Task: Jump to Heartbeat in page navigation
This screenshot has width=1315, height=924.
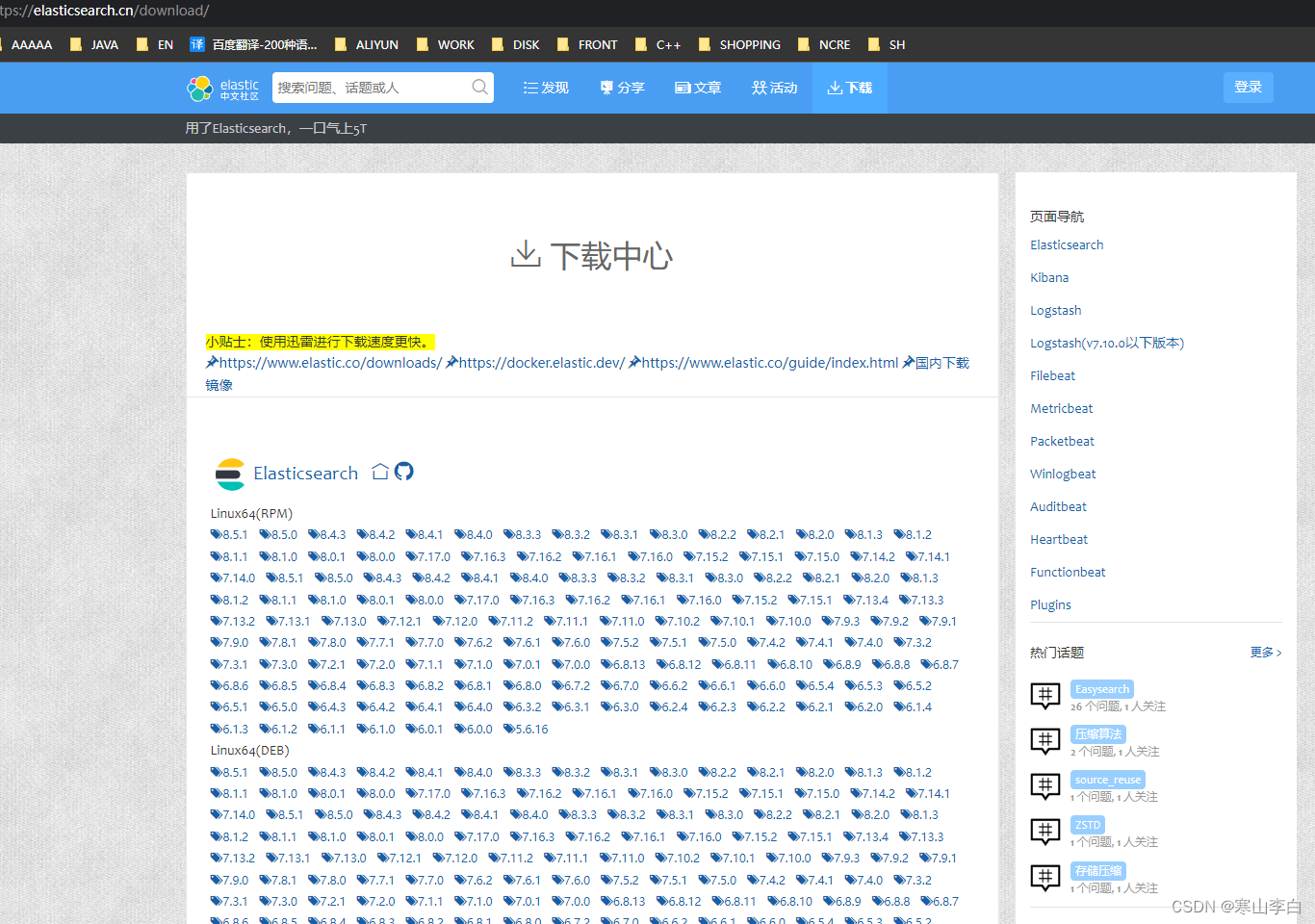Action: coord(1059,539)
